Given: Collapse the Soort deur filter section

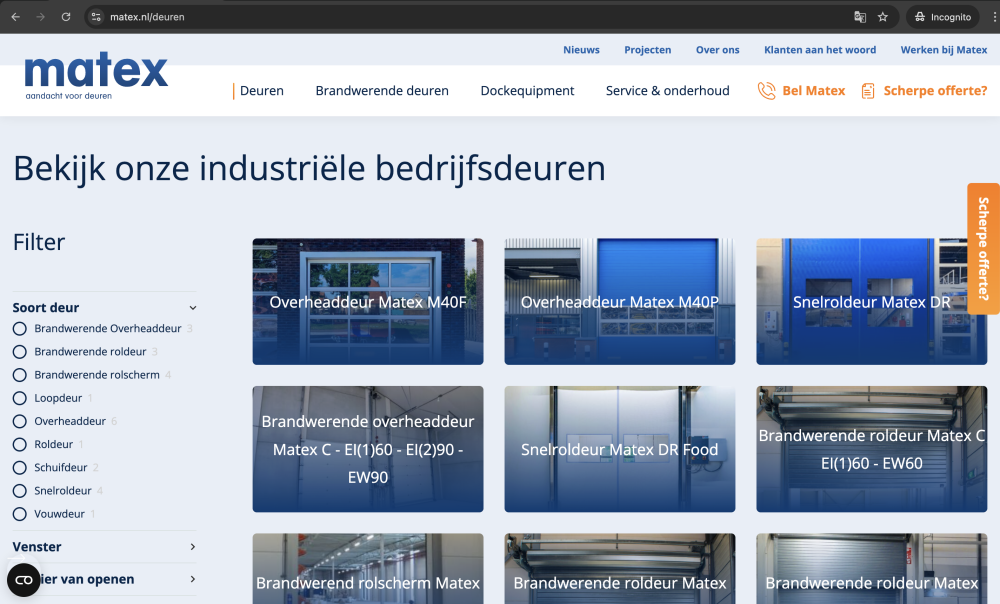Looking at the screenshot, I should [193, 308].
